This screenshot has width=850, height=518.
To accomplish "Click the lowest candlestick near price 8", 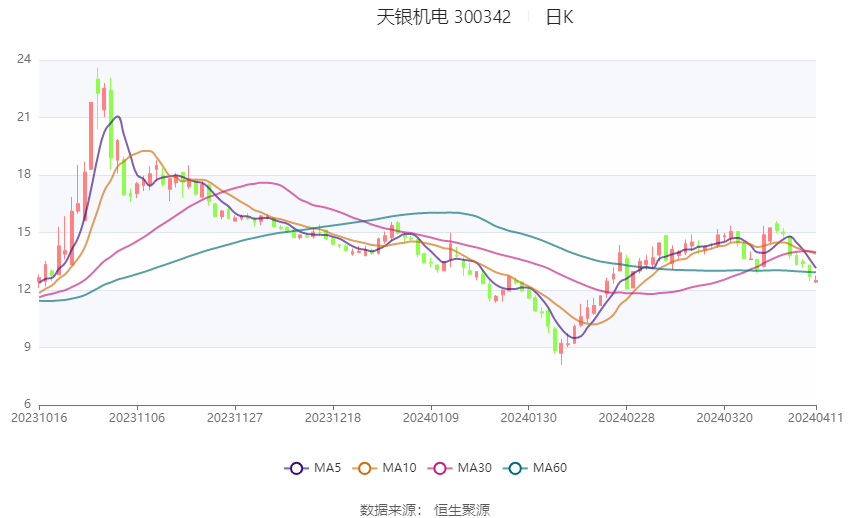I will [x=561, y=348].
